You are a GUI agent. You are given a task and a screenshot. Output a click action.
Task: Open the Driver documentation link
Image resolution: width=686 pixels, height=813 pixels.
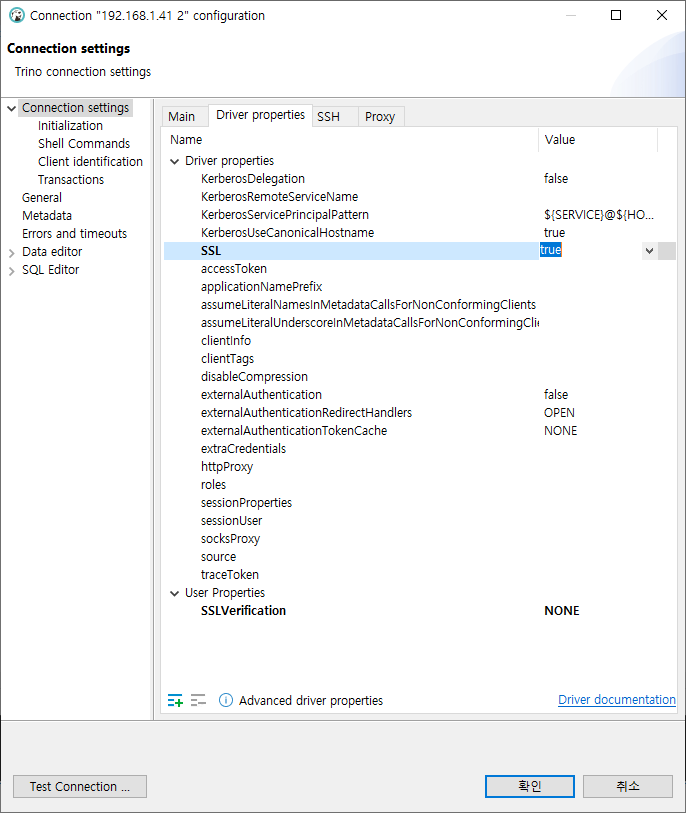tap(617, 699)
